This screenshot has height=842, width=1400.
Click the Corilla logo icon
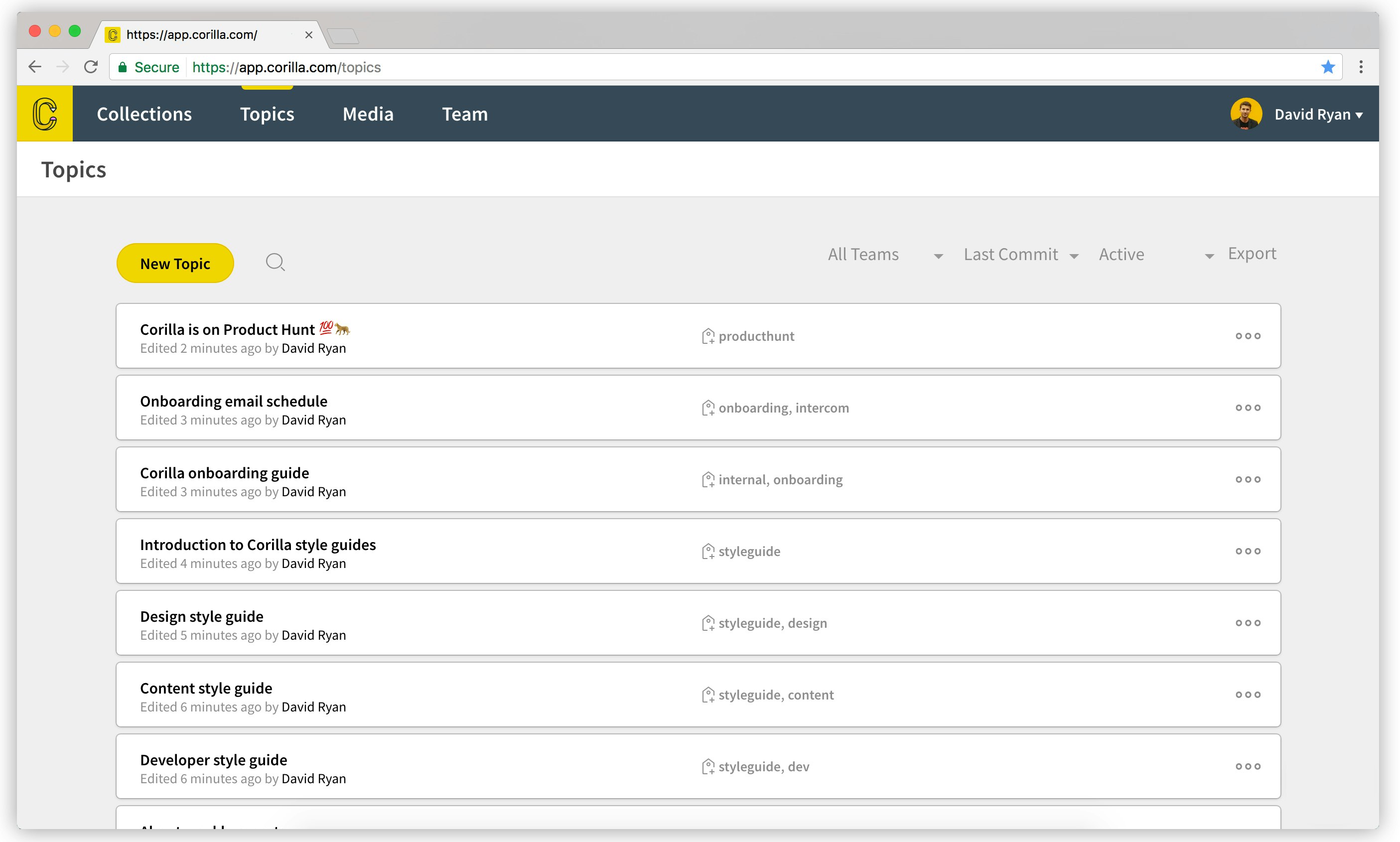click(45, 114)
